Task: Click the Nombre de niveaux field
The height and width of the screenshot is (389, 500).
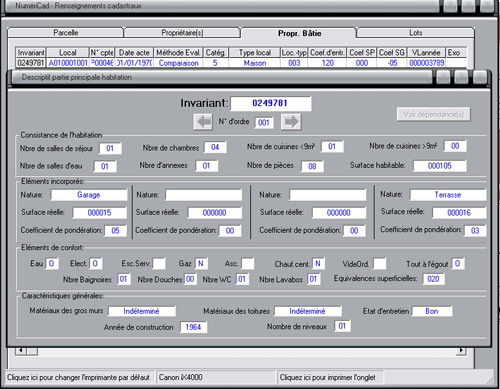Action: 342,326
